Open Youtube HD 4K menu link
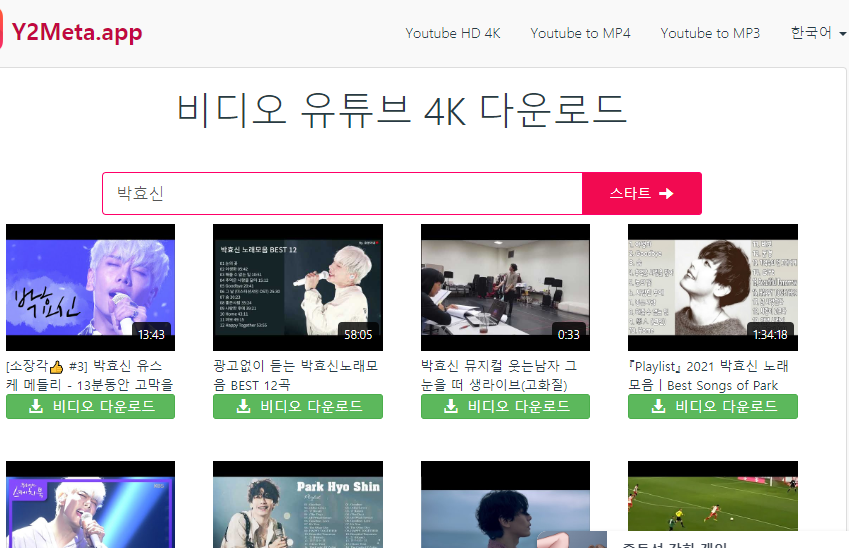The height and width of the screenshot is (548, 849). [x=453, y=34]
